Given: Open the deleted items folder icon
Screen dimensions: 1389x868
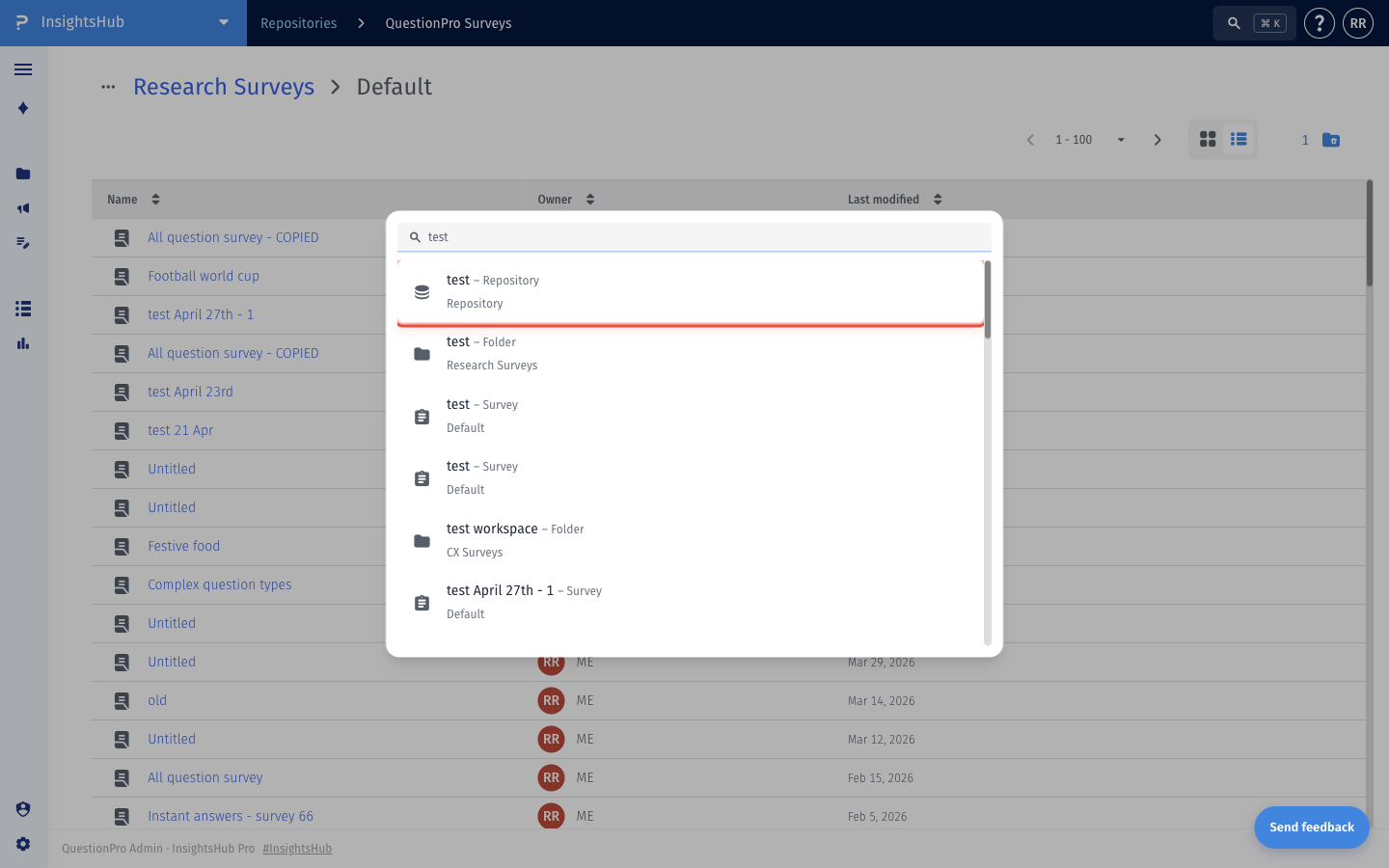Looking at the screenshot, I should (x=1331, y=140).
